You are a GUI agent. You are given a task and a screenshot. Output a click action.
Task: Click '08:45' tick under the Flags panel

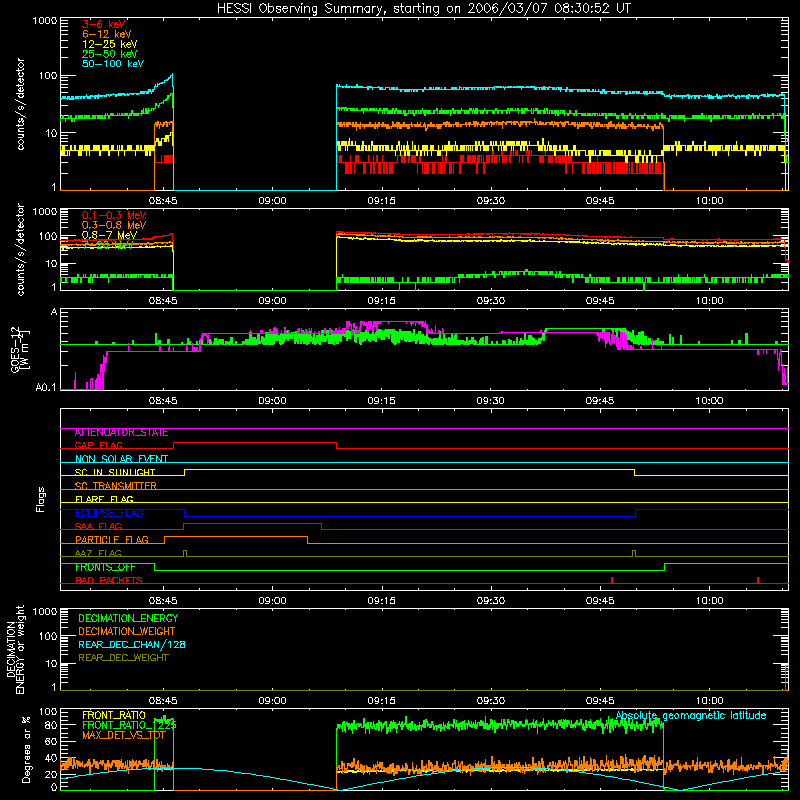[163, 601]
